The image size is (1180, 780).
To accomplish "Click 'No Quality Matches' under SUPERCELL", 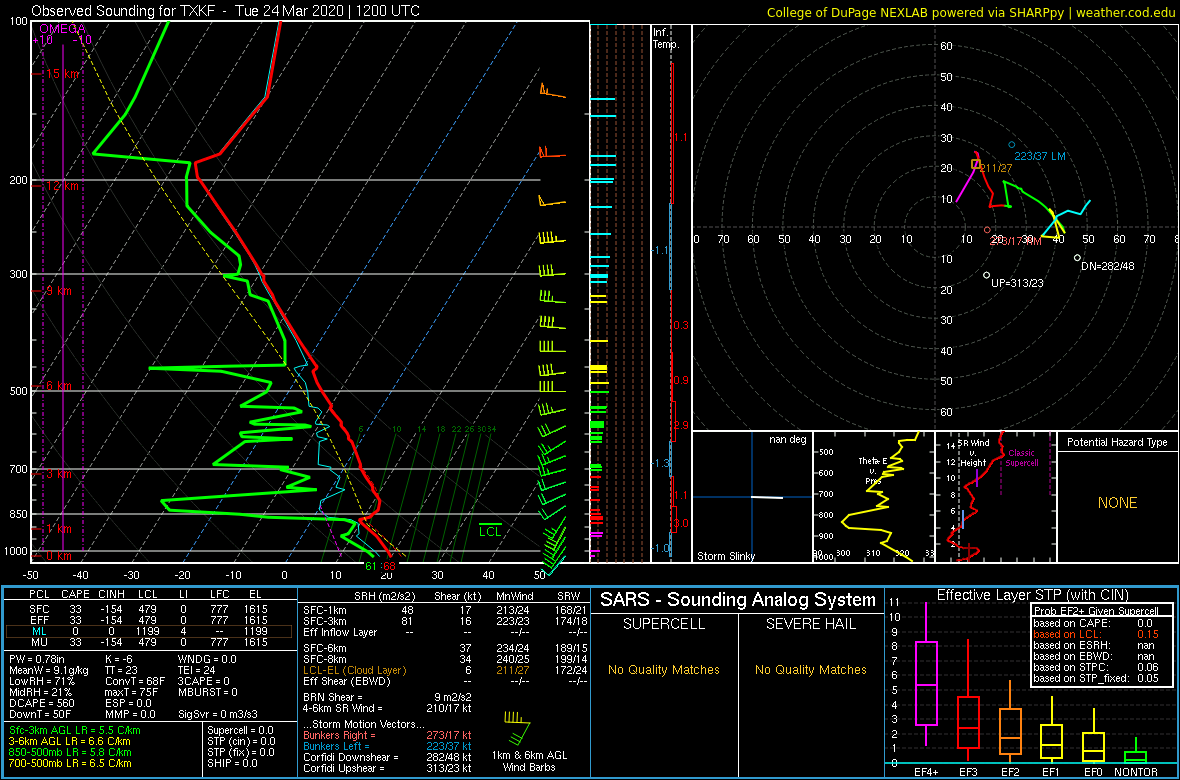I will click(663, 669).
